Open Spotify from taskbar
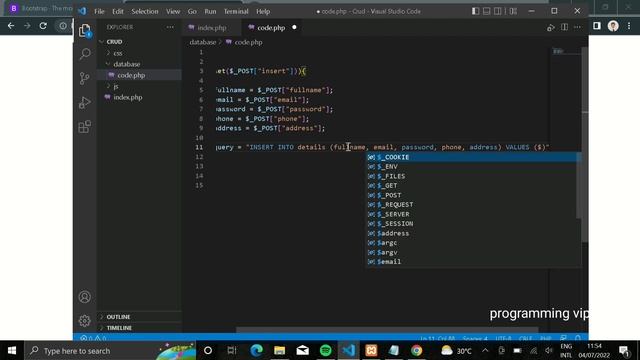This screenshot has height=360, width=640. [x=326, y=351]
